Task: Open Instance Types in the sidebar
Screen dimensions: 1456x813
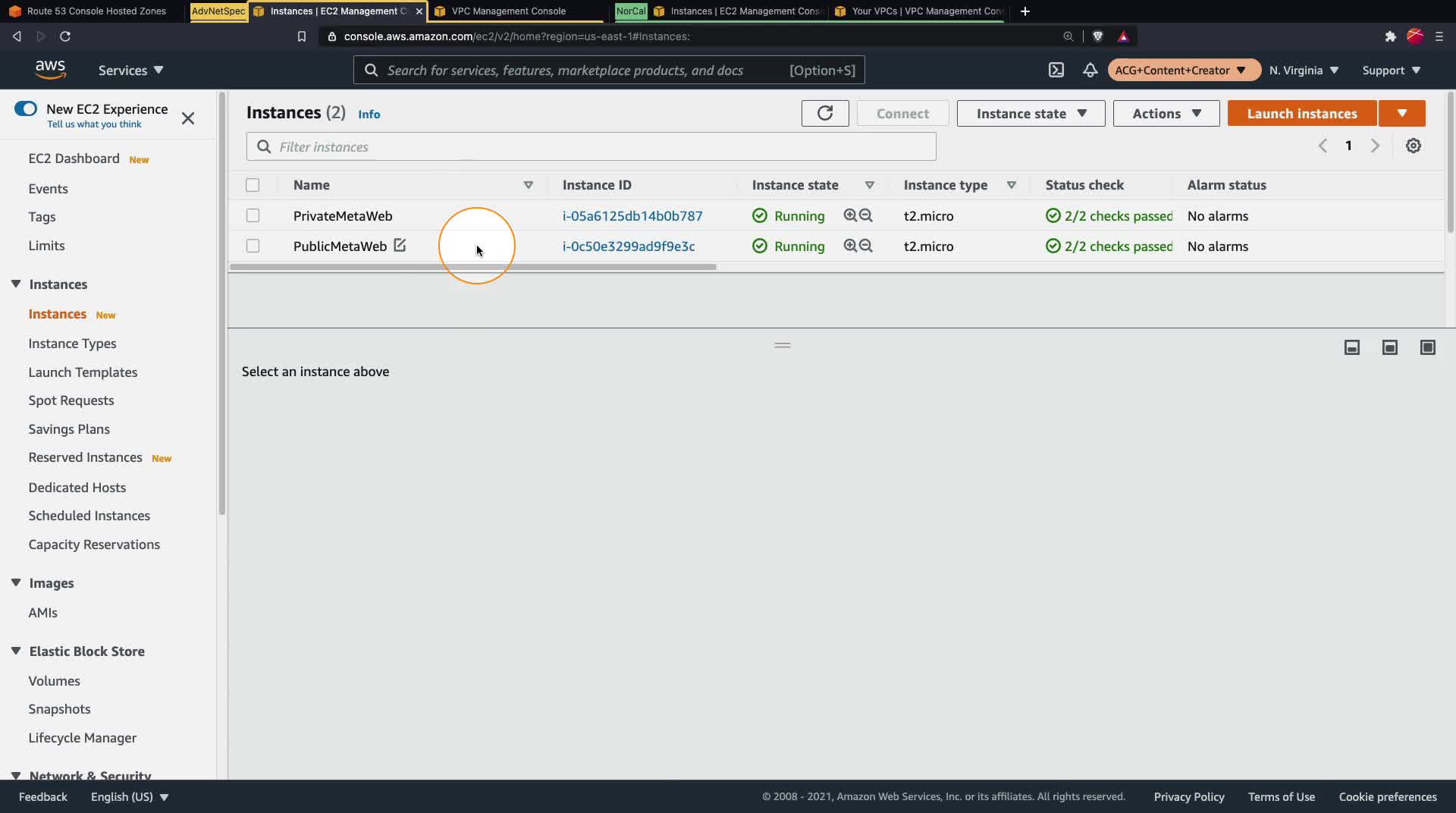Action: pos(72,344)
